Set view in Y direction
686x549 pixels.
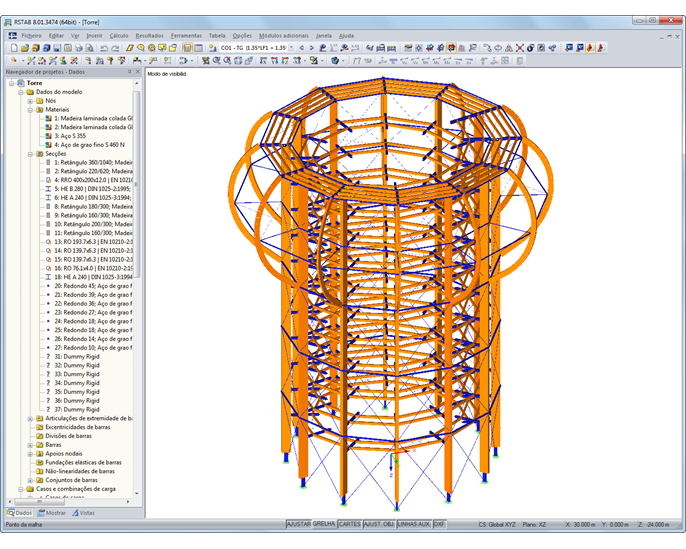point(274,61)
